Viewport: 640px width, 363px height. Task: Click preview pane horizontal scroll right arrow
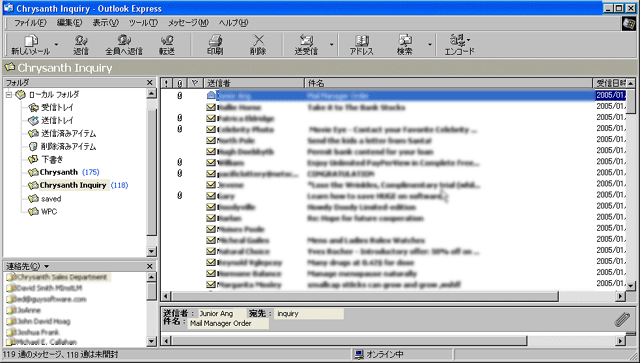click(621, 341)
